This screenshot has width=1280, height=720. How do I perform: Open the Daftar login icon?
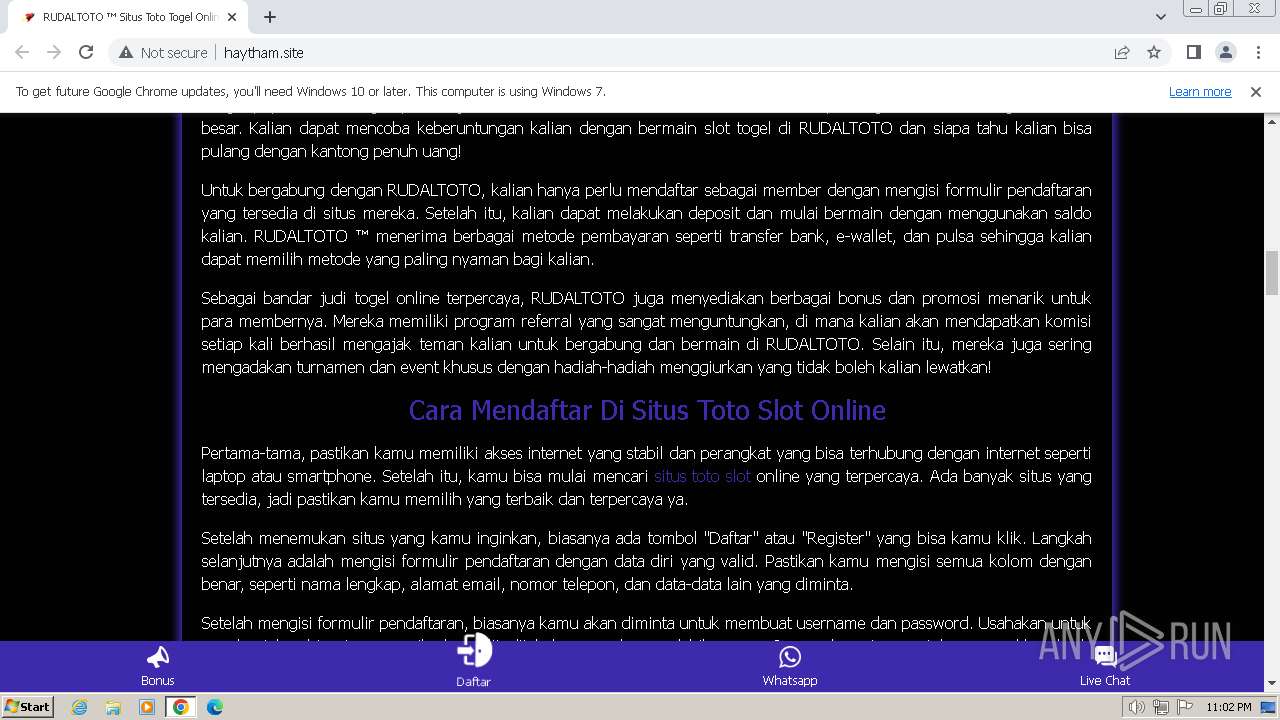pyautogui.click(x=474, y=651)
